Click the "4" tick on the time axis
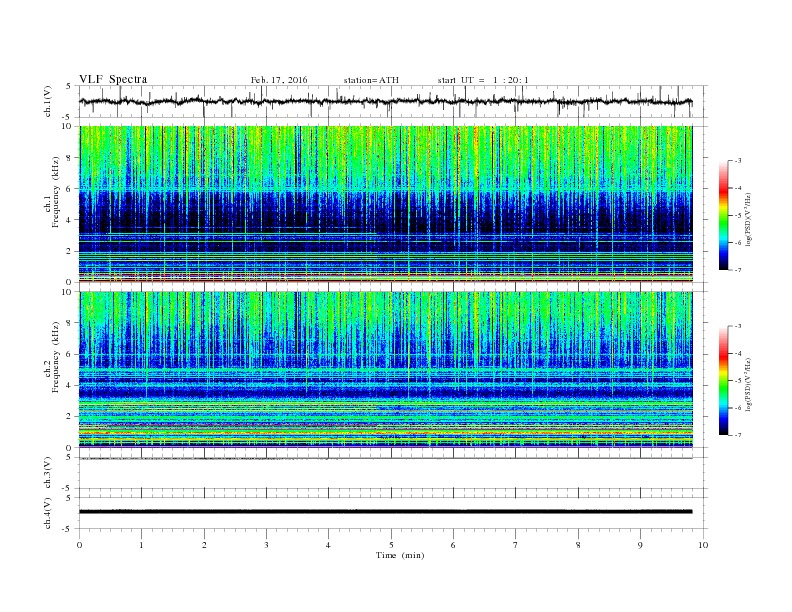Screen dimensions: 792x612 [328, 545]
